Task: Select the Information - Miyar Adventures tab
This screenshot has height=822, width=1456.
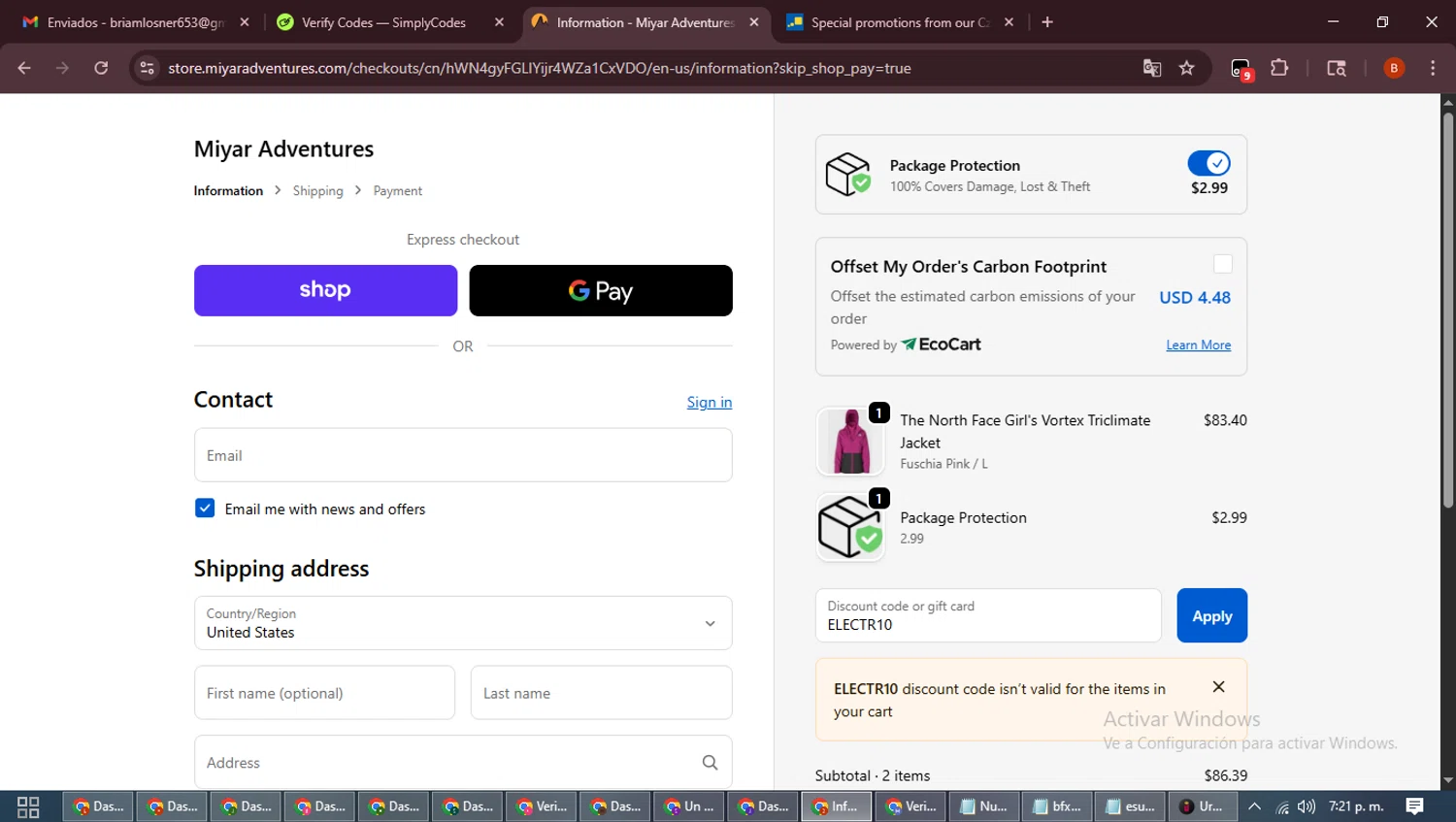Action: pyautogui.click(x=645, y=22)
